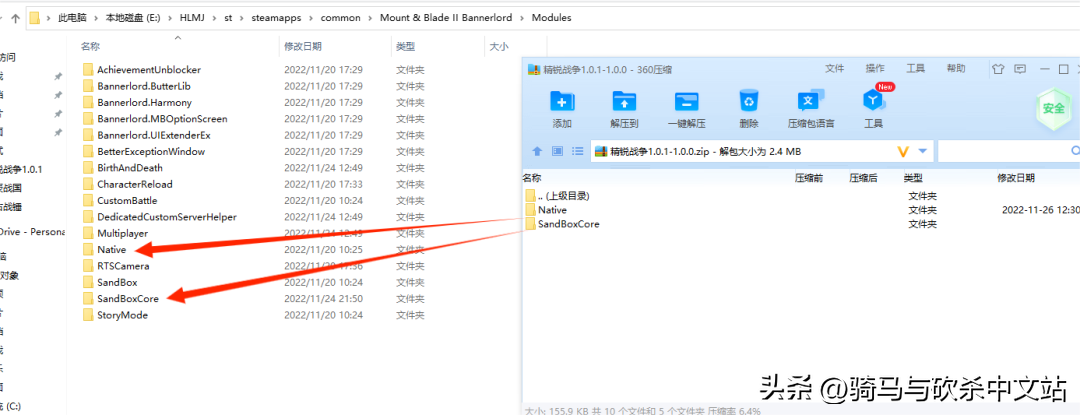Sort Explorer list by 类型 column header
The image size is (1080, 415).
[405, 47]
